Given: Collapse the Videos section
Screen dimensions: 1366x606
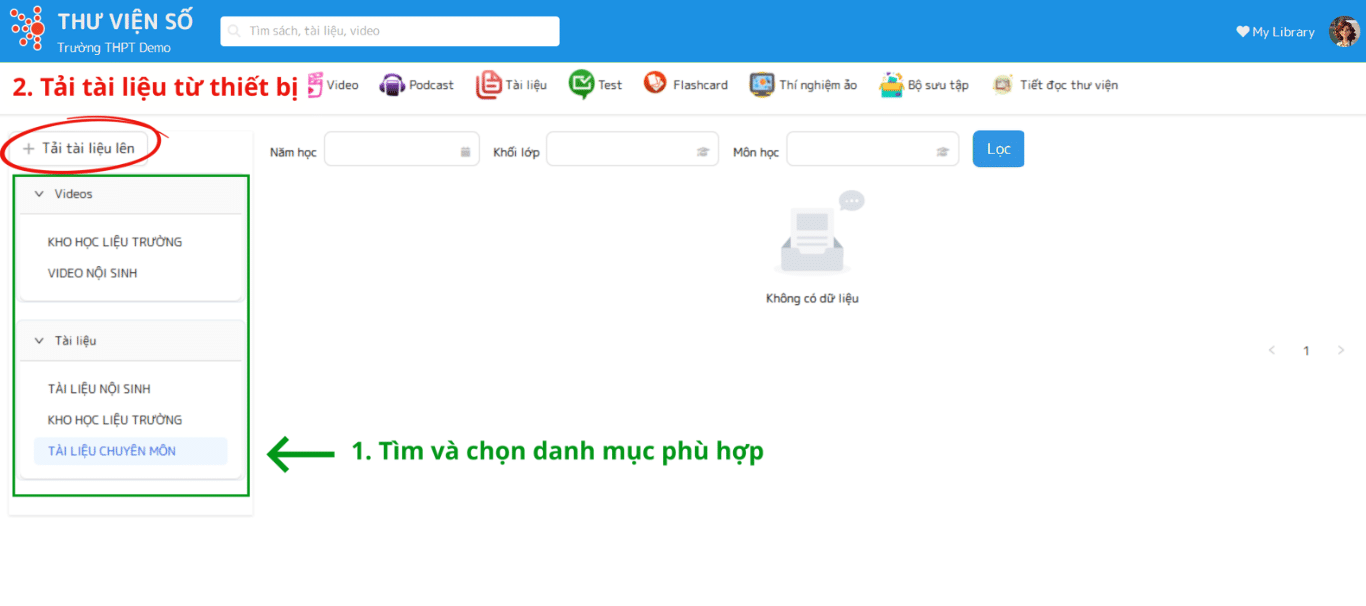Looking at the screenshot, I should pos(40,194).
